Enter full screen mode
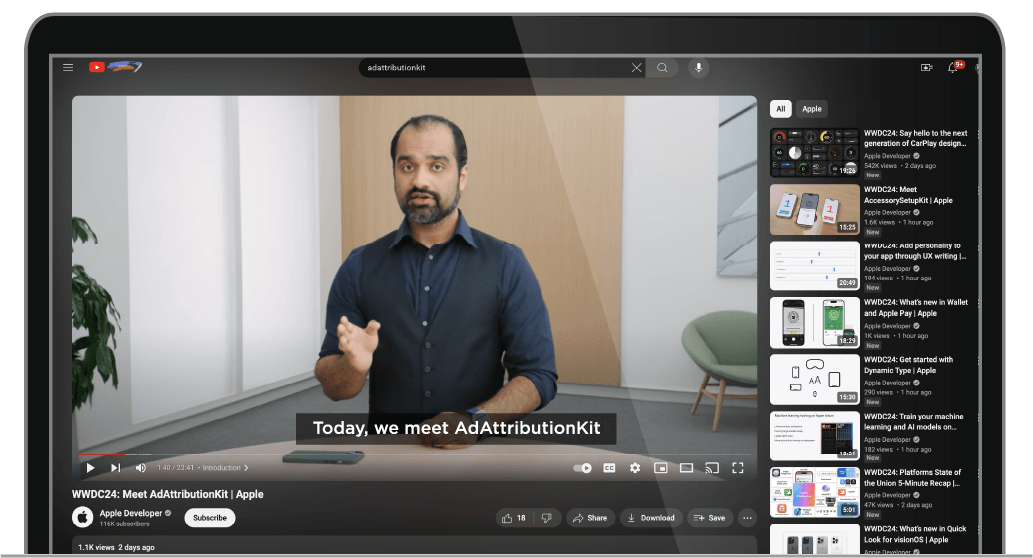Viewport: 1033px width, 558px height. point(738,468)
